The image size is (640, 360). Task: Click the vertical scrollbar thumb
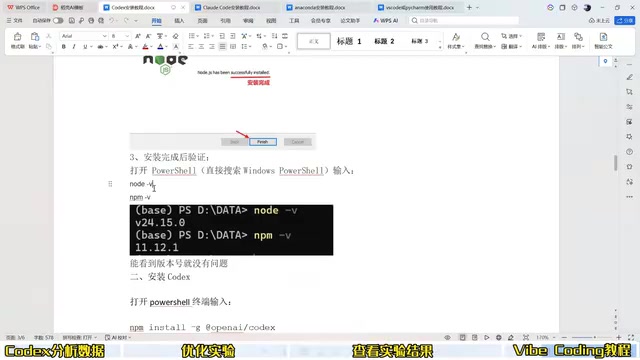tap(616, 163)
